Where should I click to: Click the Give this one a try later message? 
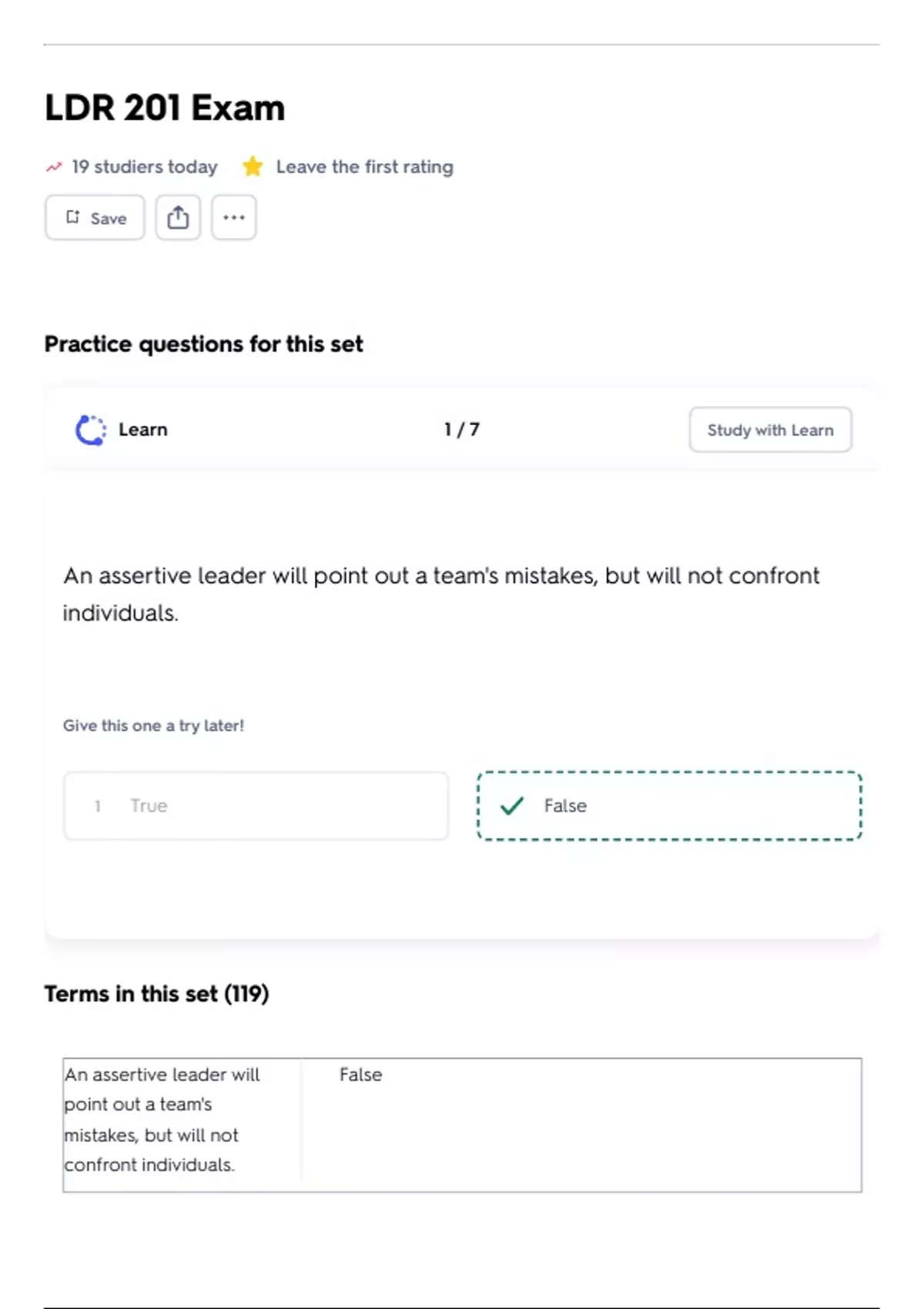click(153, 725)
